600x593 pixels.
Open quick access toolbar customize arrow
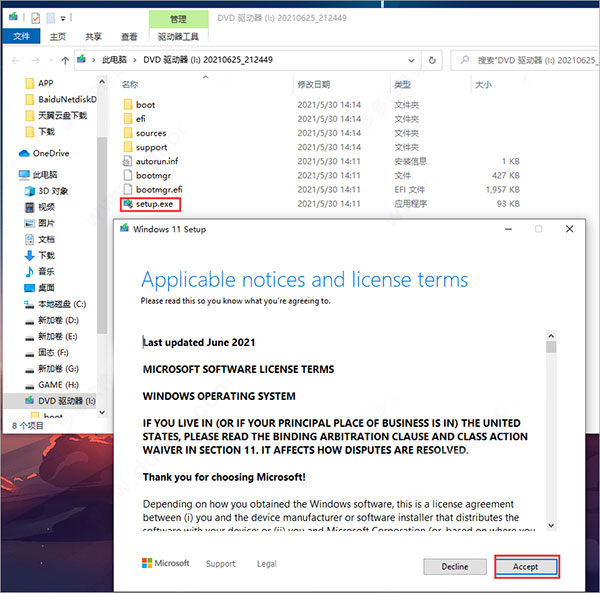[63, 18]
